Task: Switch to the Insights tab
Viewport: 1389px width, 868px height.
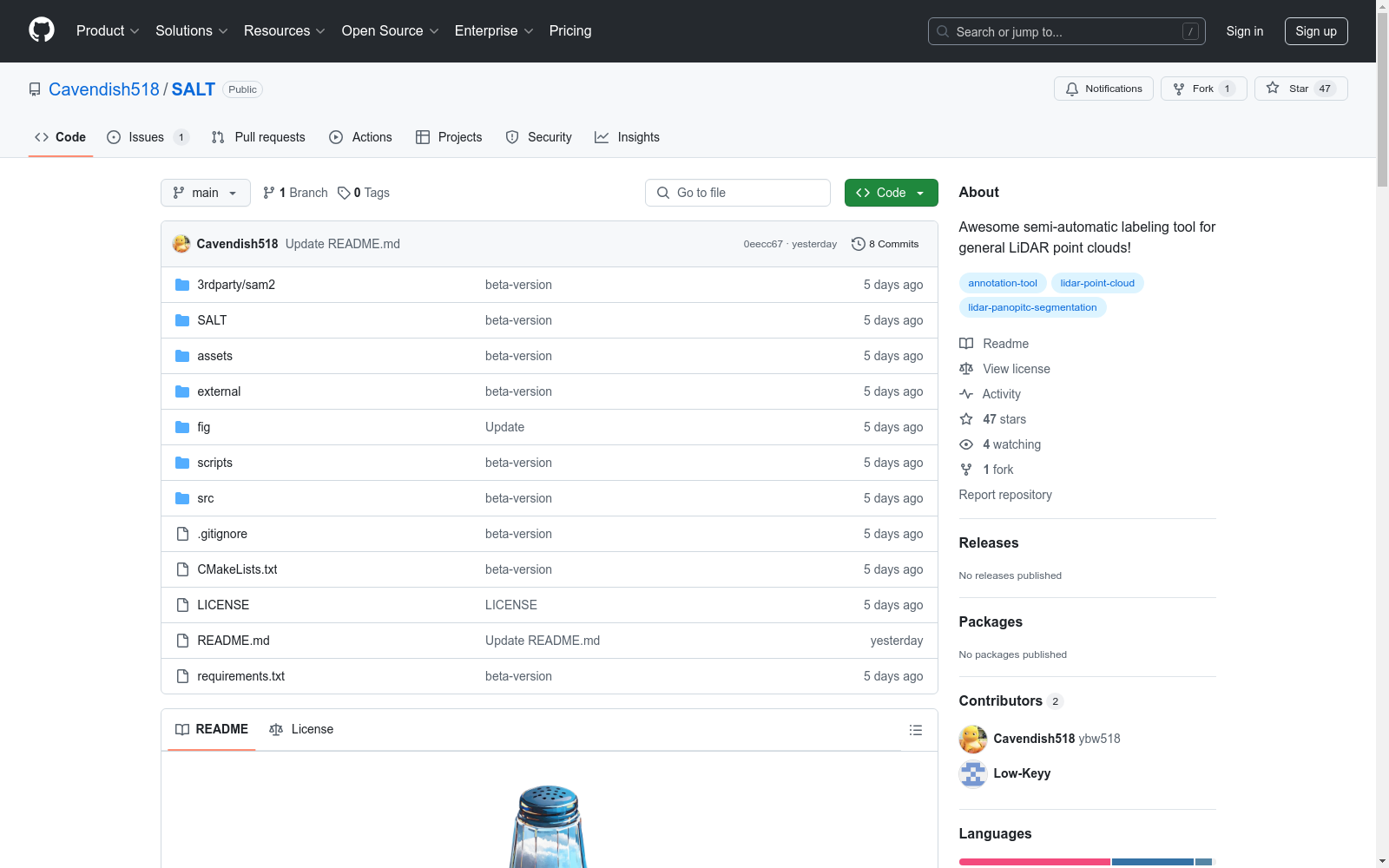Action: tap(627, 137)
